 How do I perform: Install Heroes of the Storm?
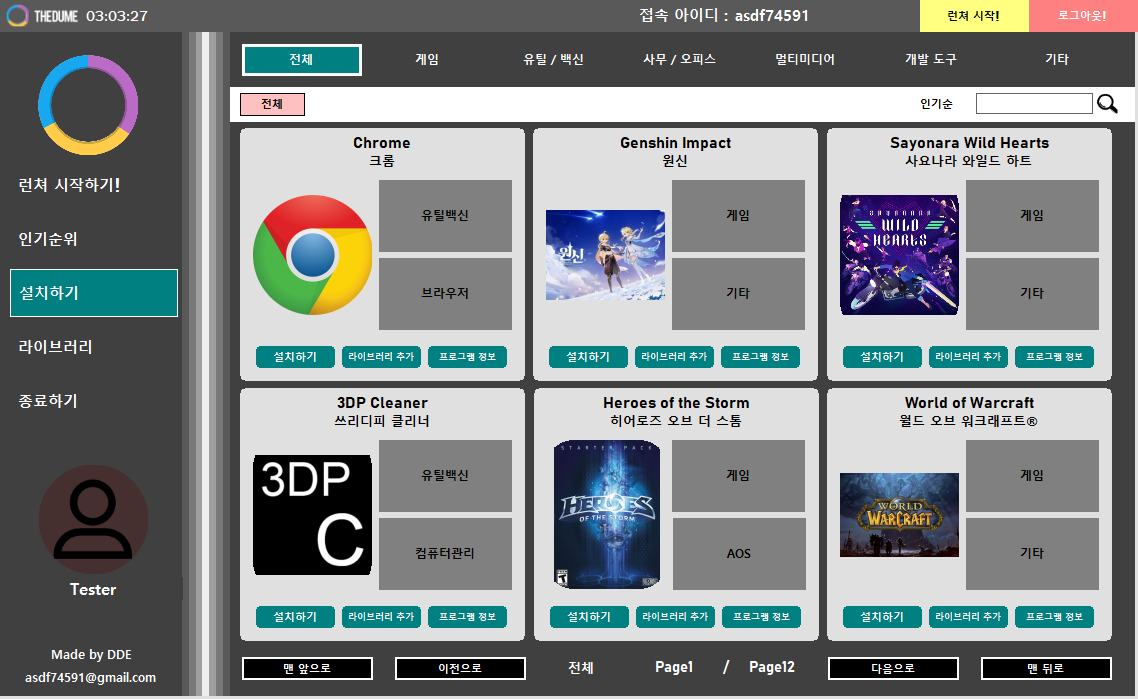(589, 617)
